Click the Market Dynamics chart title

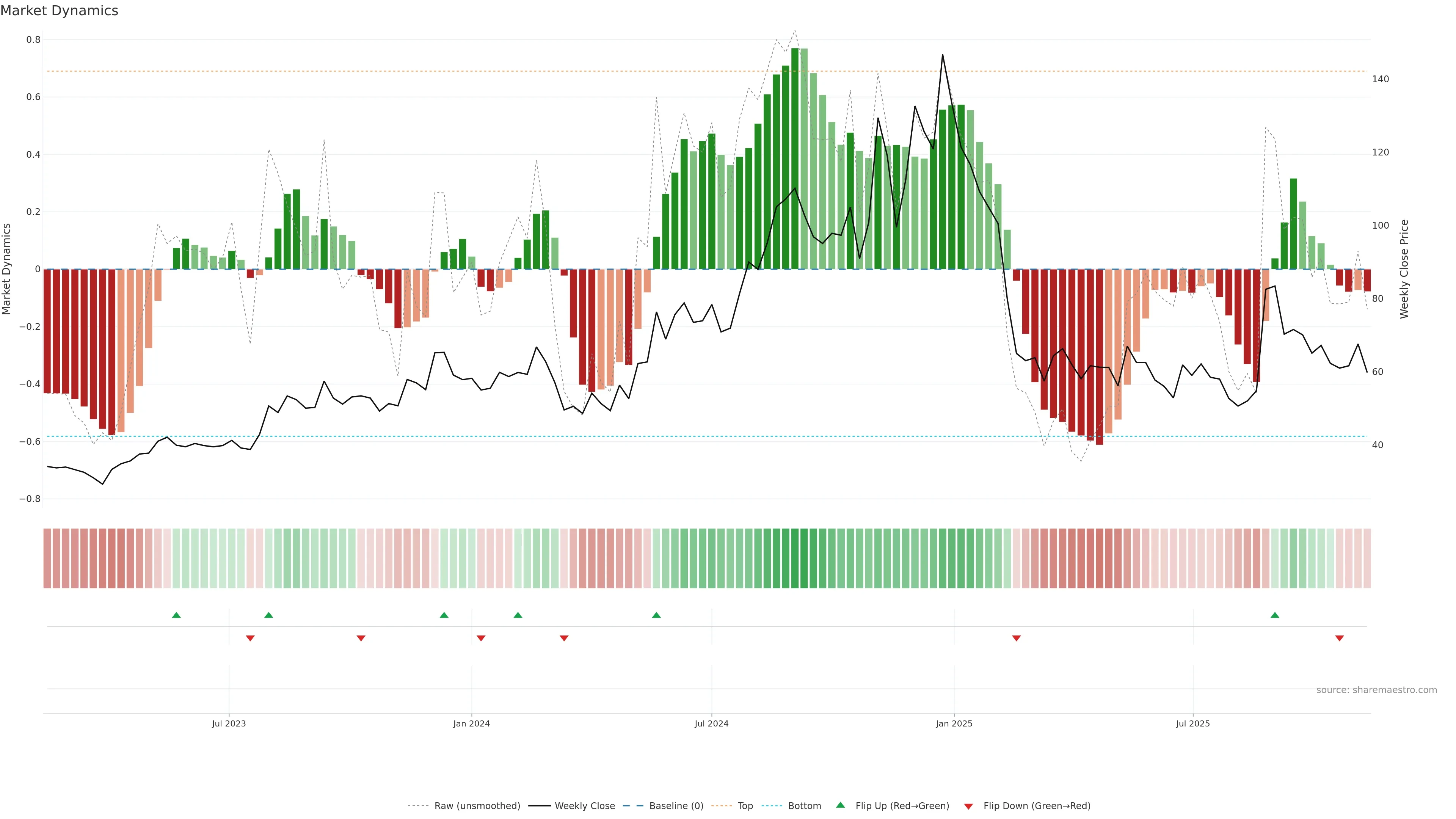(x=60, y=11)
